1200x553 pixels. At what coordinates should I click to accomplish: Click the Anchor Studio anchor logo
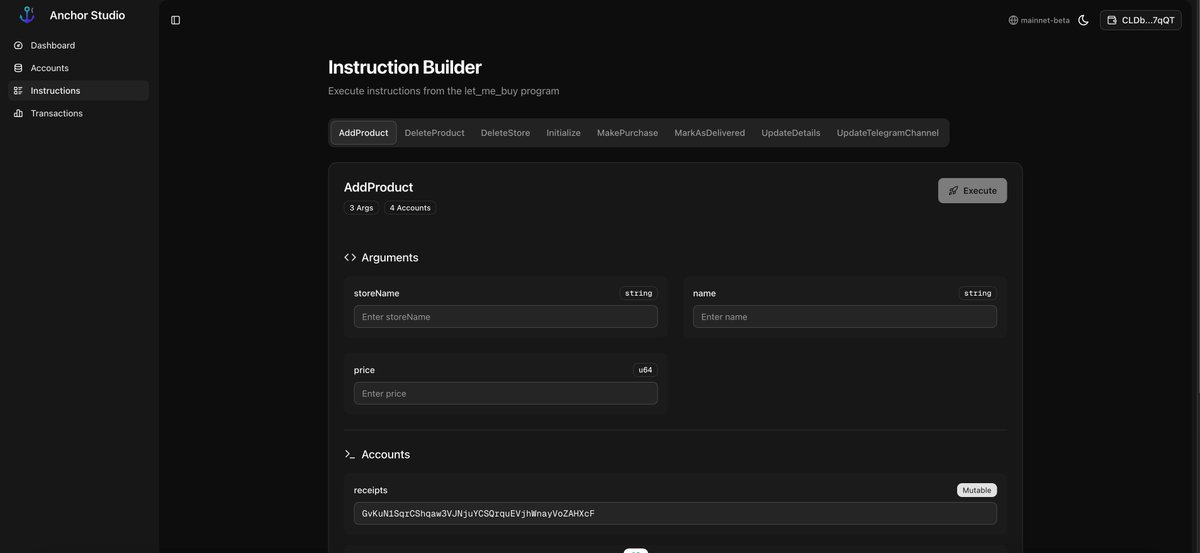27,15
